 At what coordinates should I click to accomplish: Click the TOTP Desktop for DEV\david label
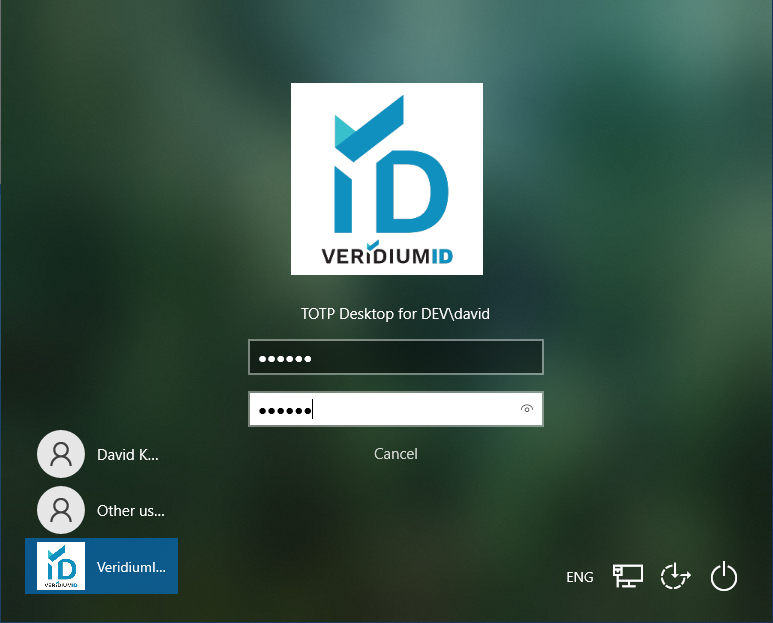395,314
